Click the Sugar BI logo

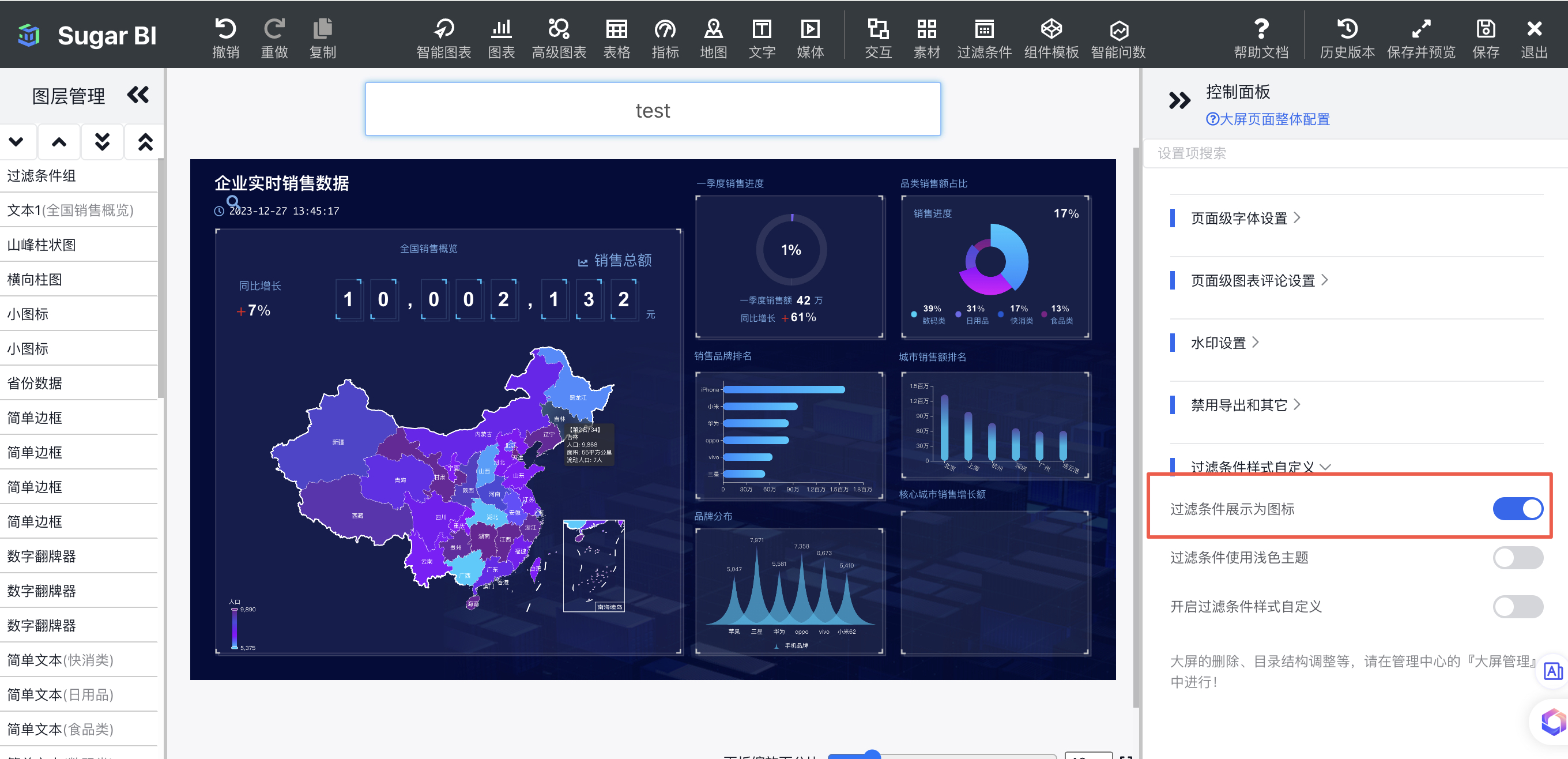coord(87,35)
